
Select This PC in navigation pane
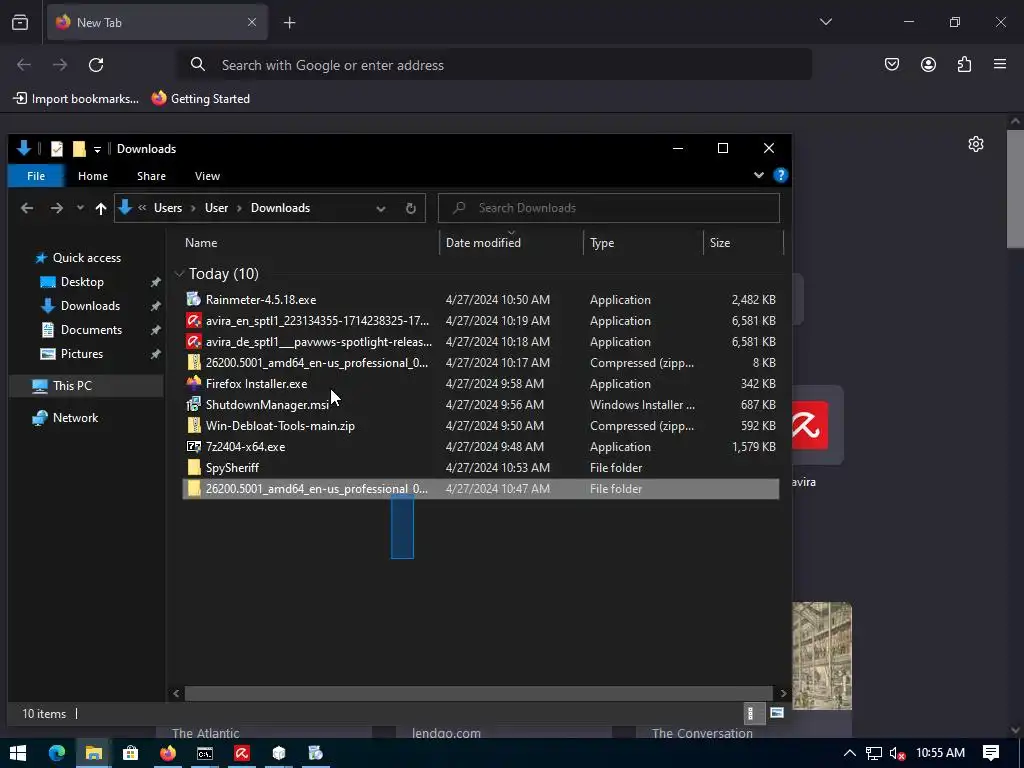tap(86, 386)
